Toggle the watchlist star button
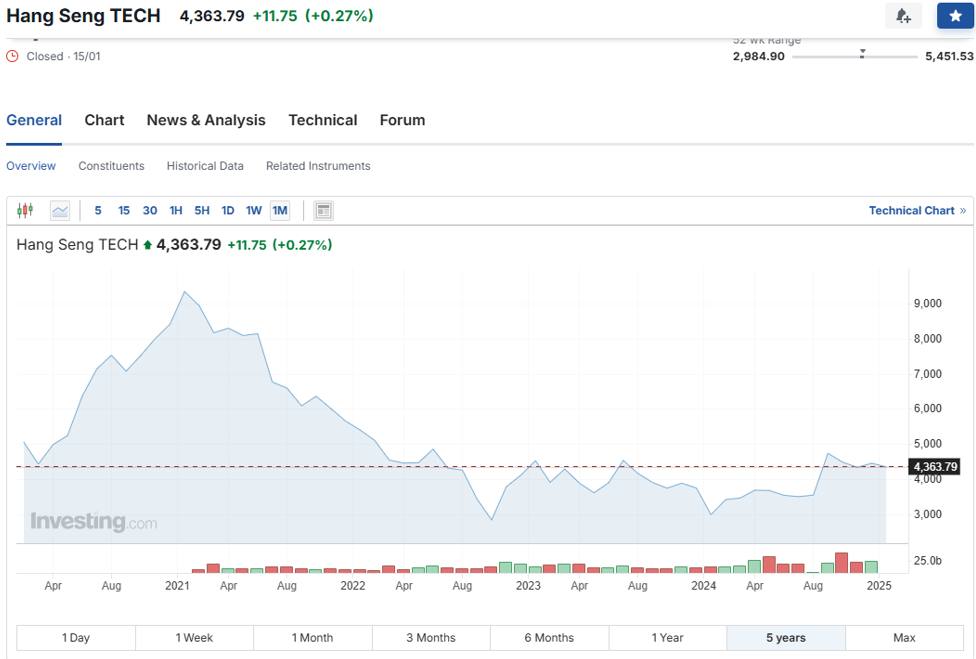The image size is (976, 659). [x=955, y=16]
